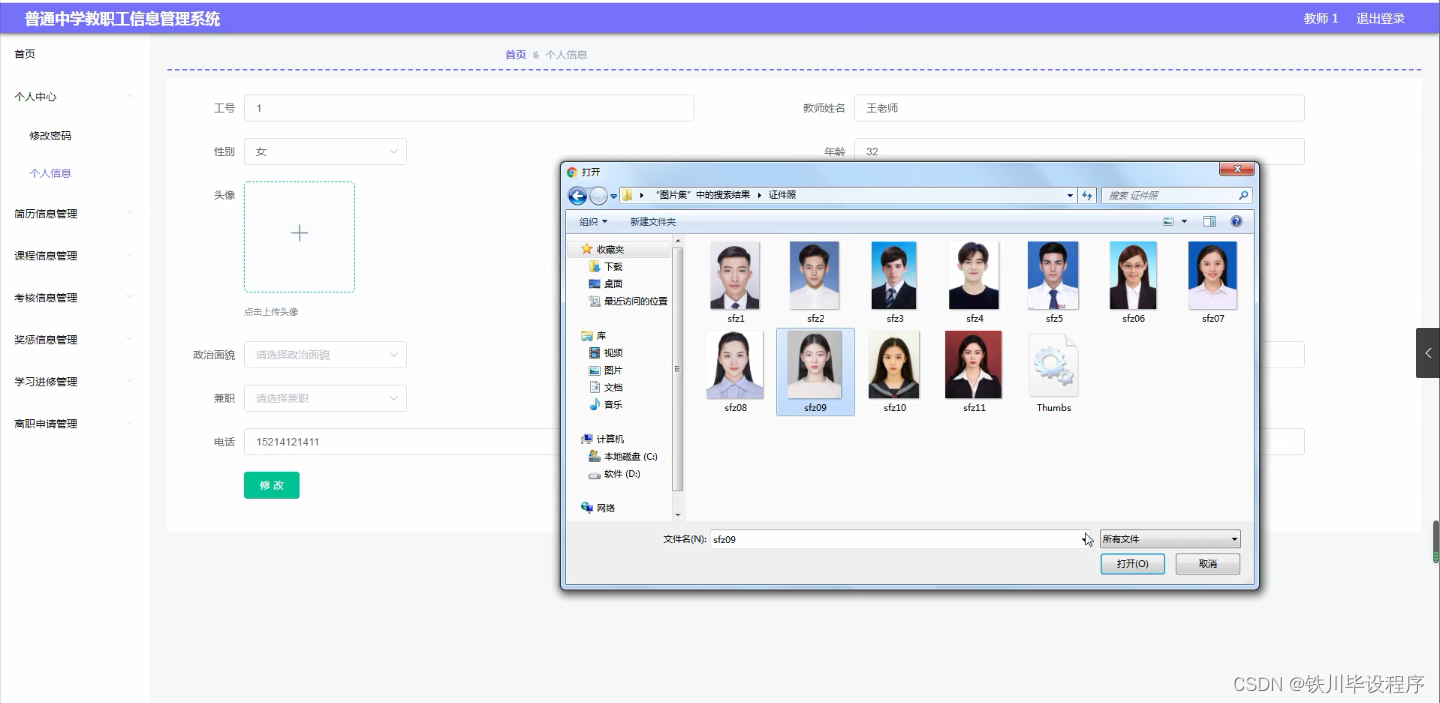This screenshot has height=703, width=1440.
Task: Open the 性别 dropdown showing 女
Action: pos(325,151)
